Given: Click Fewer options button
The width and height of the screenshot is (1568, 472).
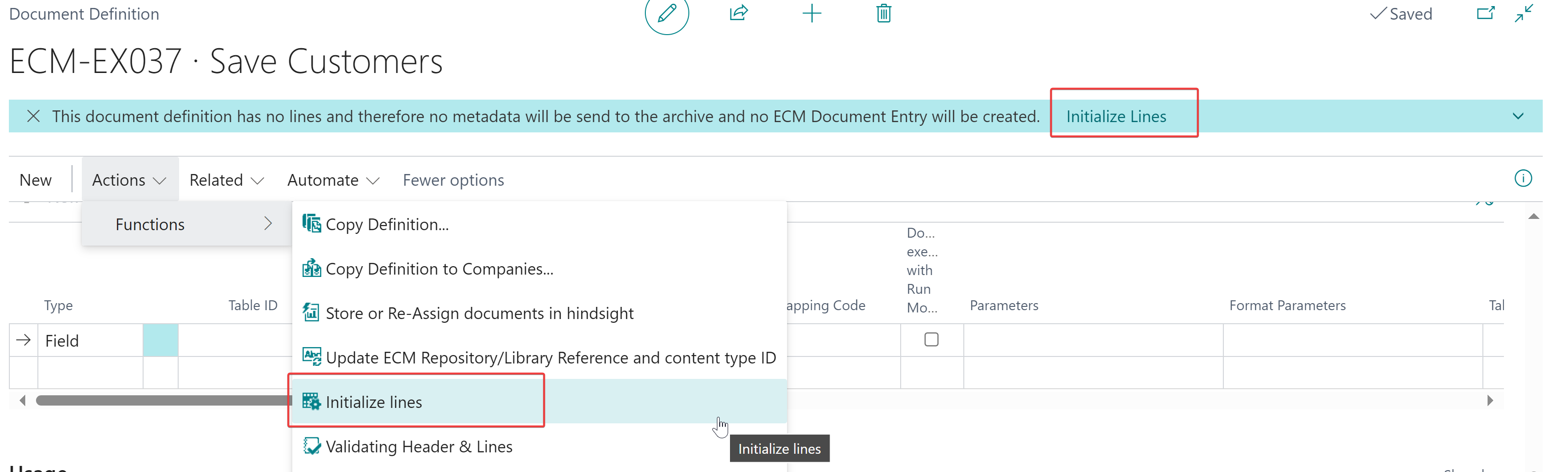Looking at the screenshot, I should click(x=453, y=180).
